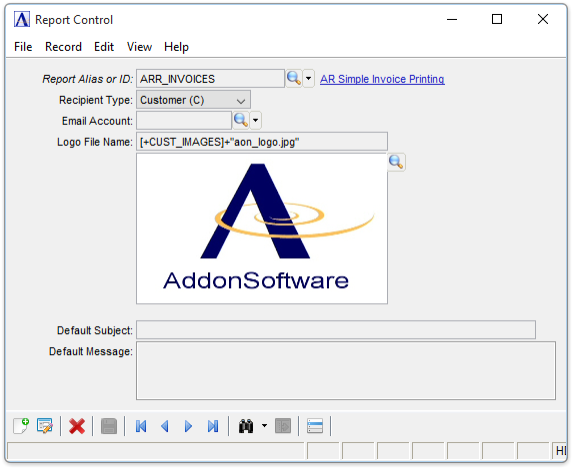
Task: Click into the Default Subject field
Action: coord(336,330)
